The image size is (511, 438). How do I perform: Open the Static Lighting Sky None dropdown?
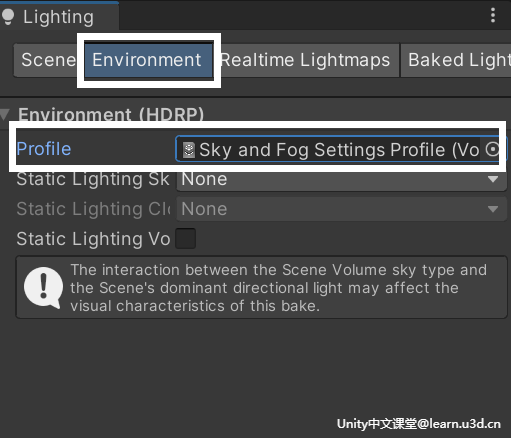pyautogui.click(x=342, y=179)
